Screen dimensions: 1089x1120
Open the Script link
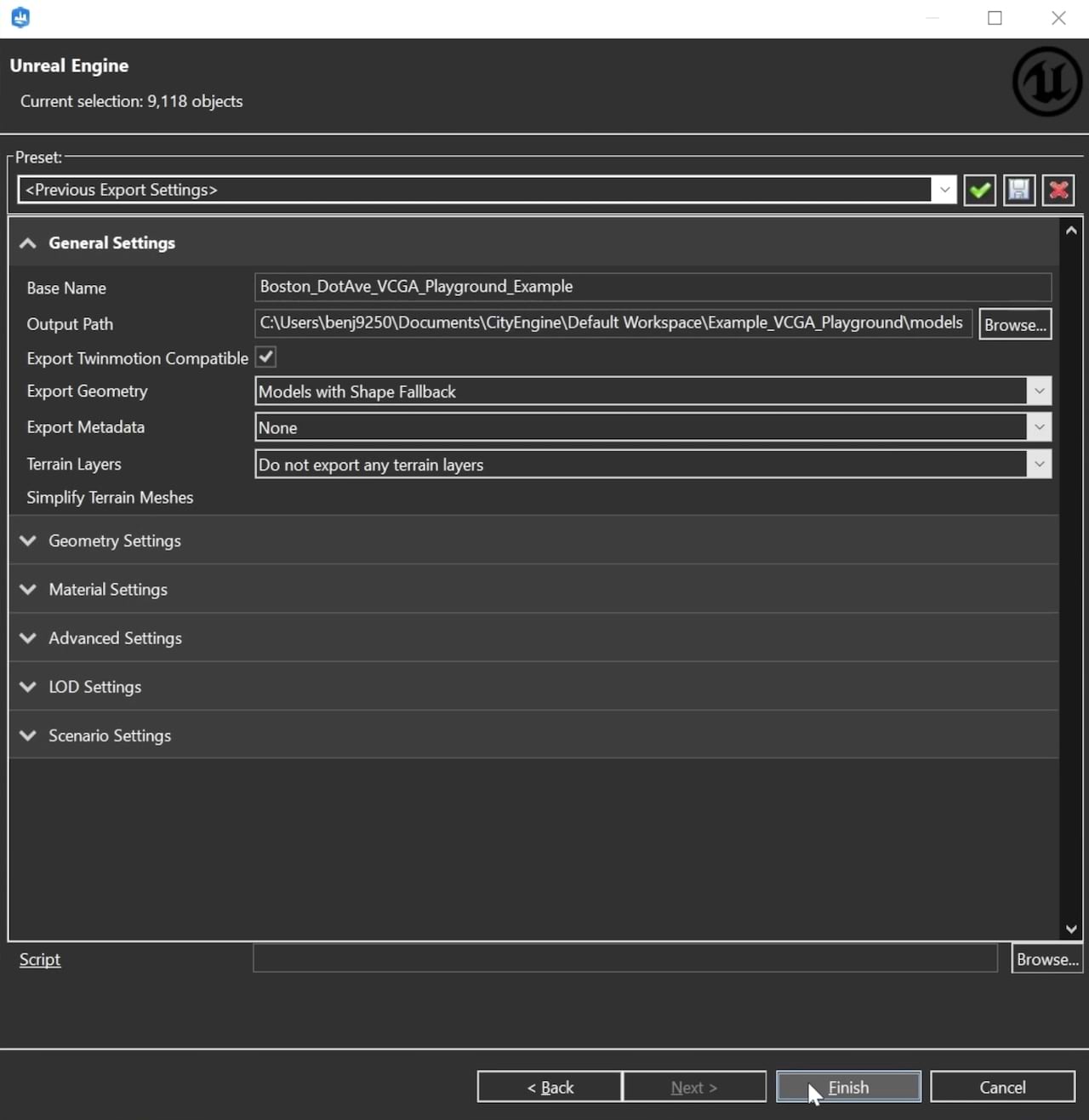pos(40,959)
